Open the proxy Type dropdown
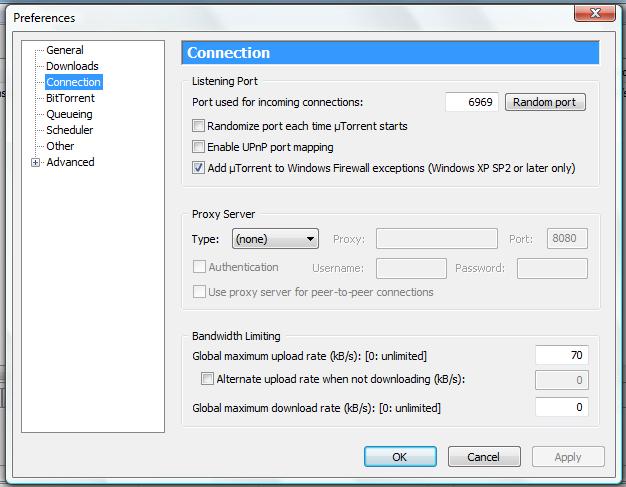 tap(275, 239)
